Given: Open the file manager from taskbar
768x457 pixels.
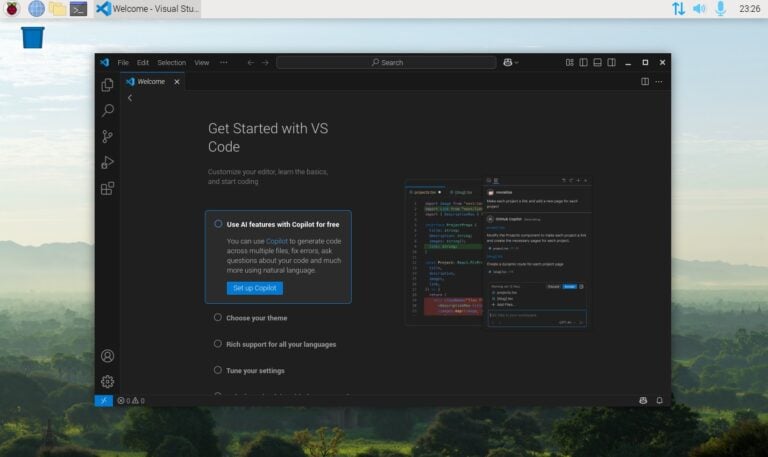Looking at the screenshot, I should tap(57, 8).
